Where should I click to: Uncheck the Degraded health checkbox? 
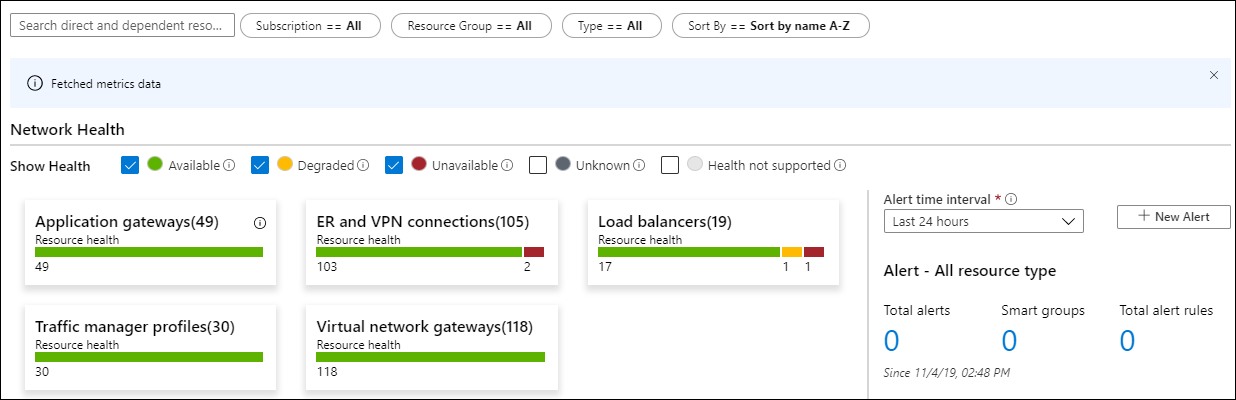click(260, 165)
